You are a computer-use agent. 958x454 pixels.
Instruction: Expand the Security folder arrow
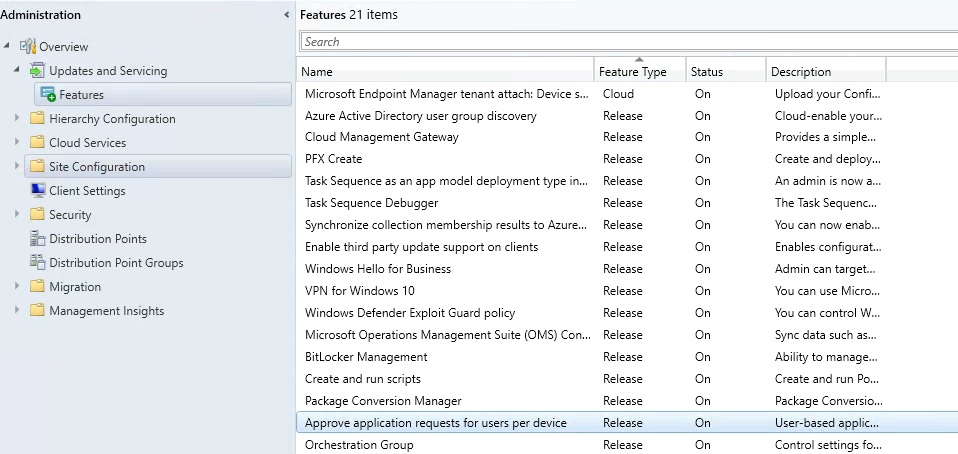tap(17, 214)
